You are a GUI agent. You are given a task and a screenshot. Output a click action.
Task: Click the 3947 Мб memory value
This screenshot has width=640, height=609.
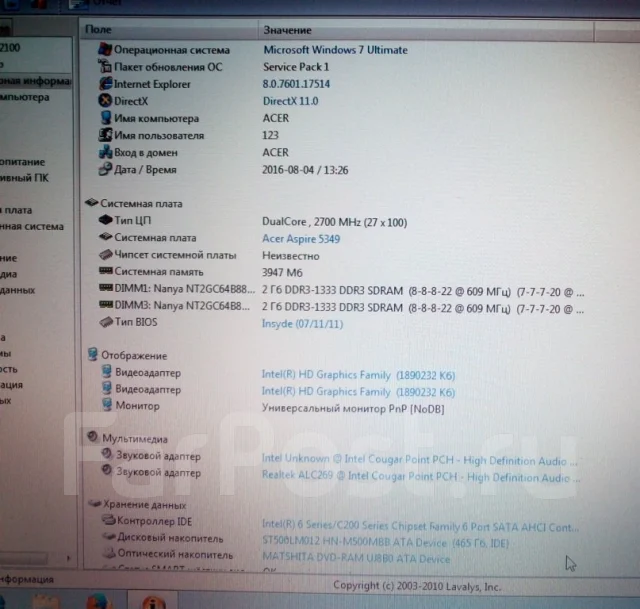(x=282, y=272)
